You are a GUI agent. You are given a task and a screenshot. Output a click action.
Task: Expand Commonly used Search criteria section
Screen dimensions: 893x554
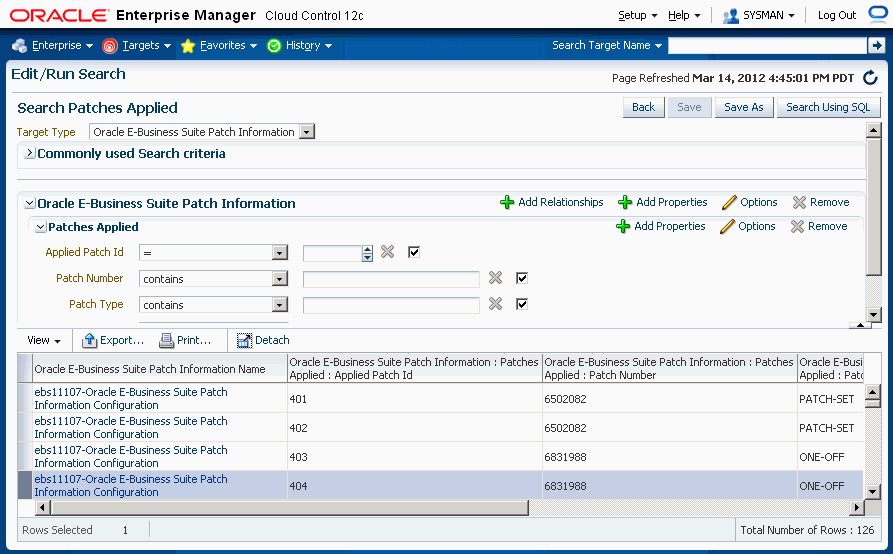point(30,153)
